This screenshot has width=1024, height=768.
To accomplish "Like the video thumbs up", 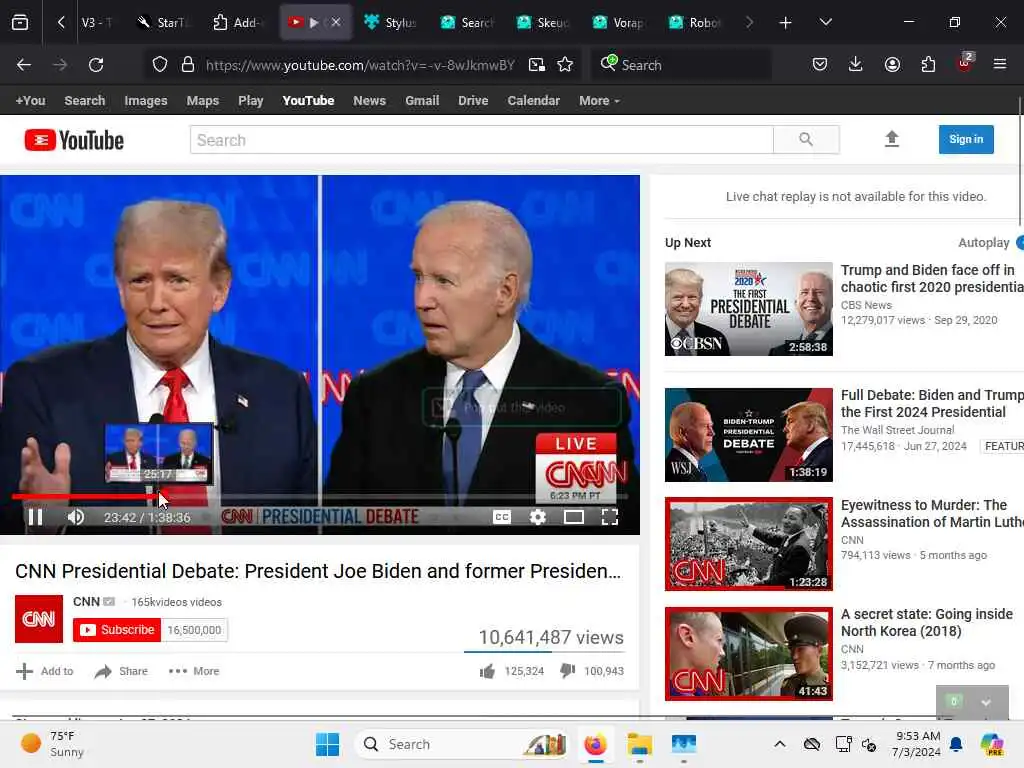I will coord(487,671).
